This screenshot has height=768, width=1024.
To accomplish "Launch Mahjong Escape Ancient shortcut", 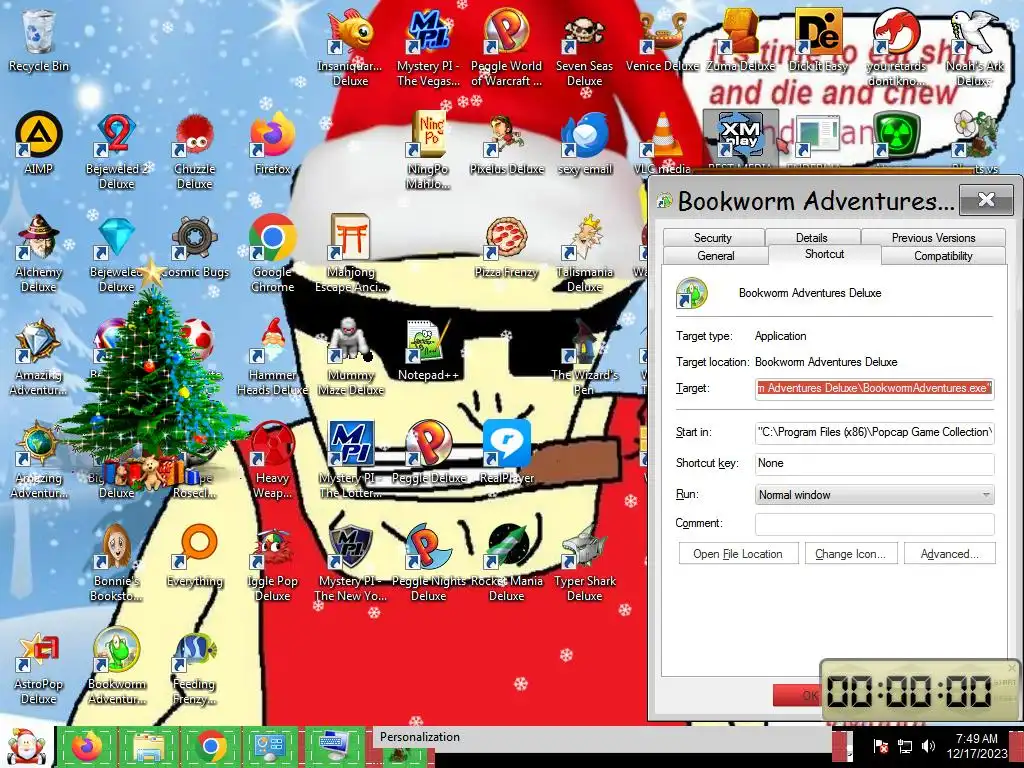I will coord(350,253).
